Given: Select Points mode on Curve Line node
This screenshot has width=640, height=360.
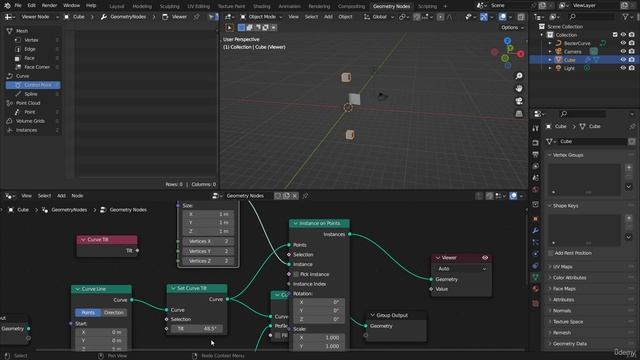Looking at the screenshot, I should 88,312.
